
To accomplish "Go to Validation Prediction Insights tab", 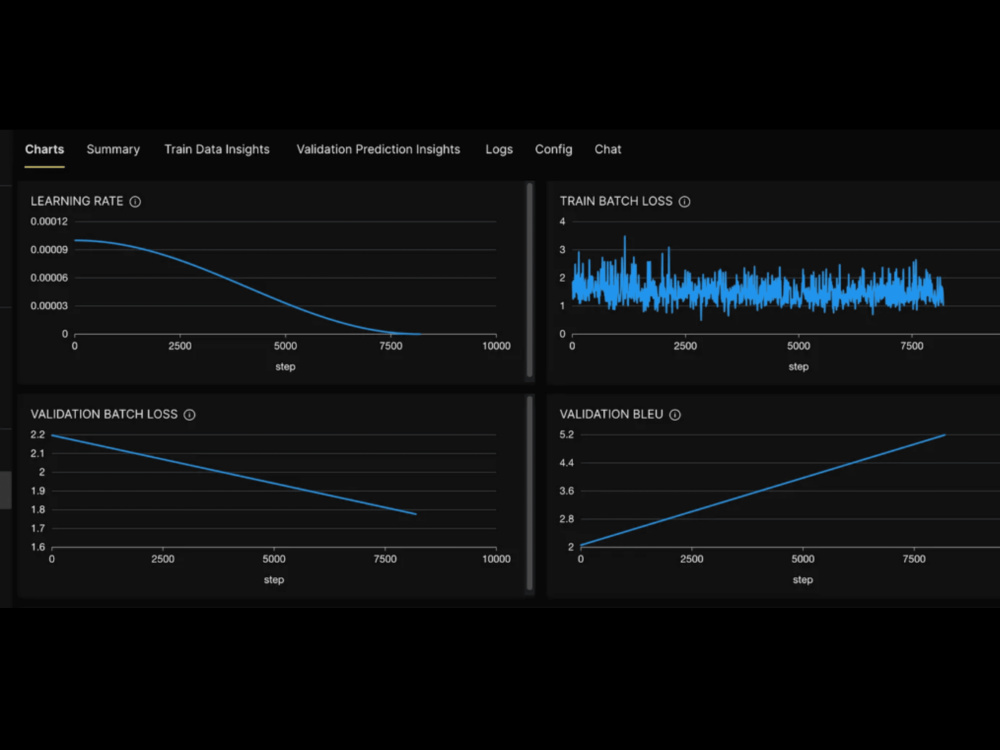I will click(378, 149).
